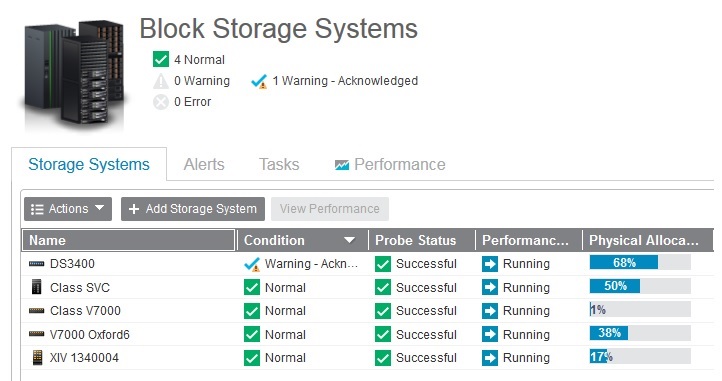This screenshot has width=722, height=381.
Task: Click Class SVC performance Running arrow icon
Action: (490, 288)
